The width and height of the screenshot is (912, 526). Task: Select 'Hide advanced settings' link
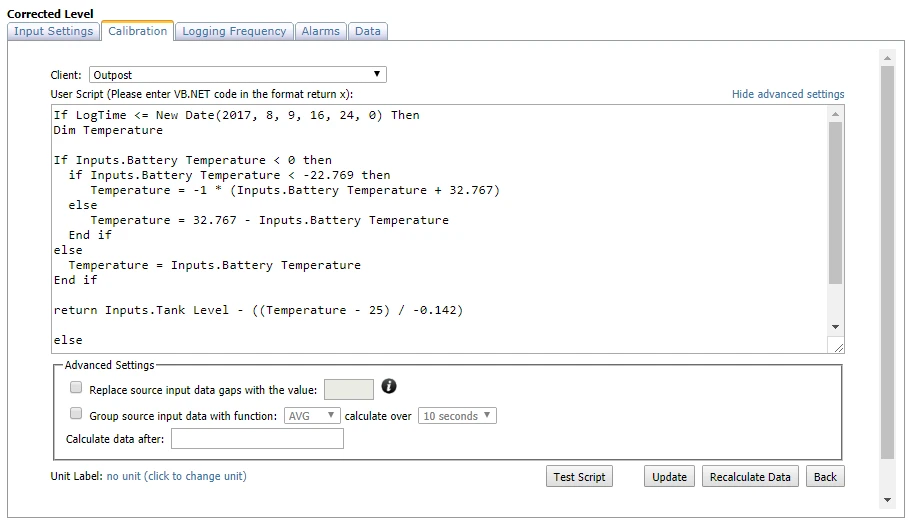coord(788,94)
